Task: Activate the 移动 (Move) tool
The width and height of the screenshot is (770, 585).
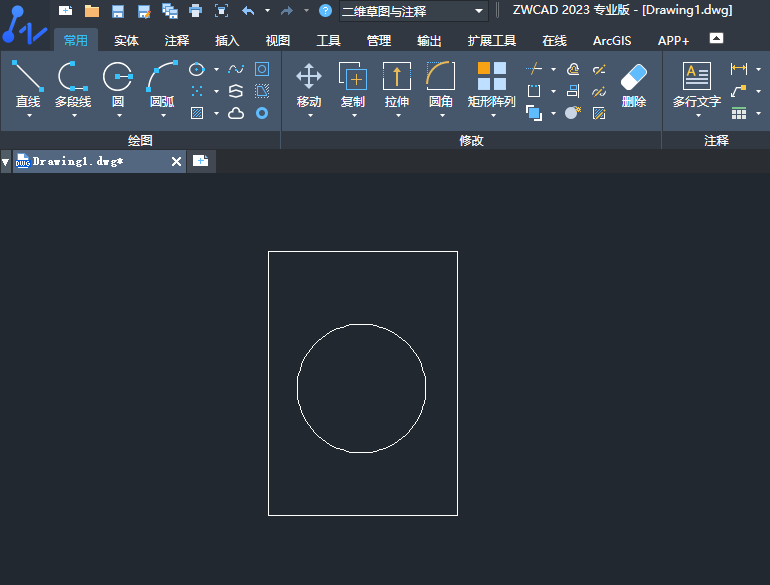Action: (309, 84)
